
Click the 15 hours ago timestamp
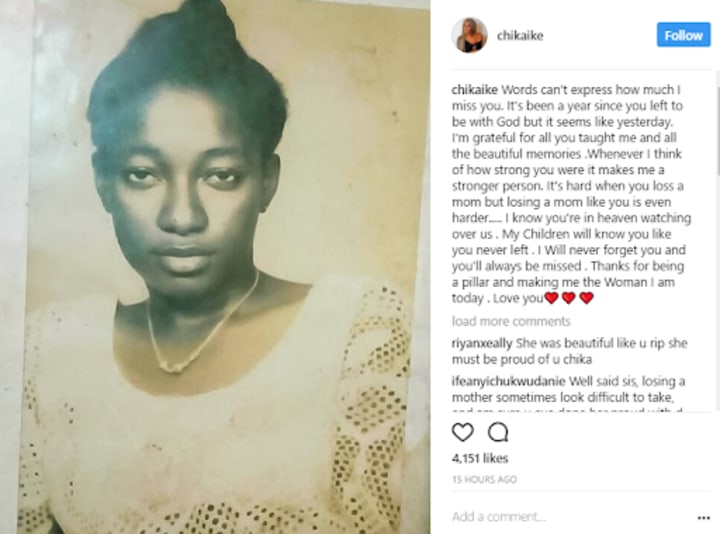484,479
